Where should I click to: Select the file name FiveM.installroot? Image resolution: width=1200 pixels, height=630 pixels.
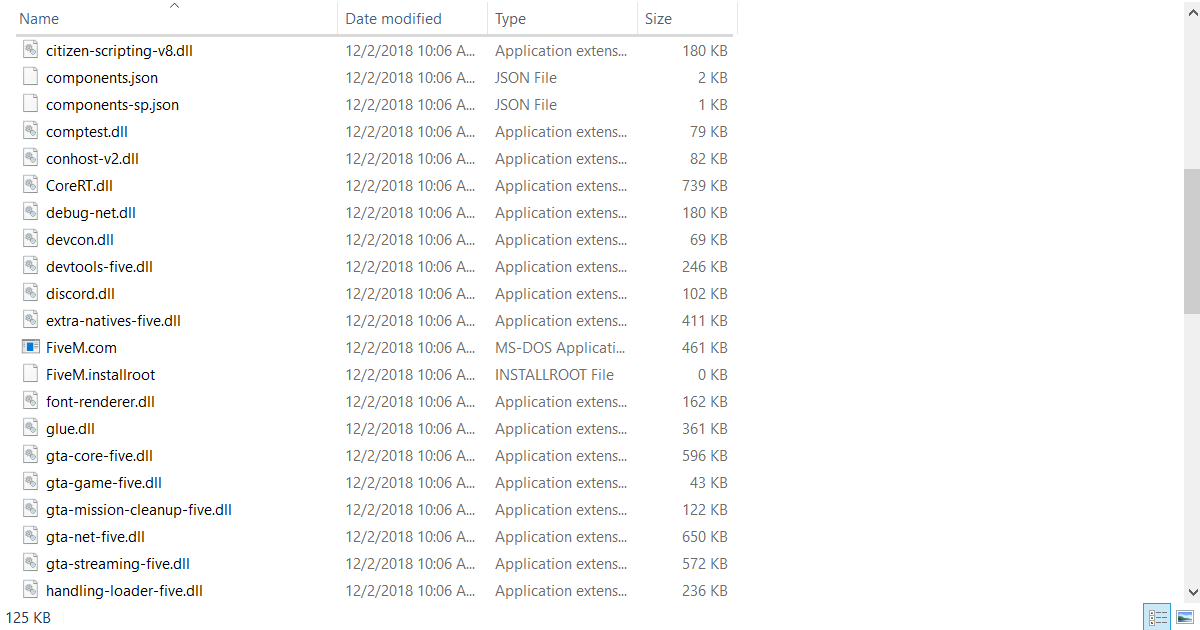pos(100,375)
